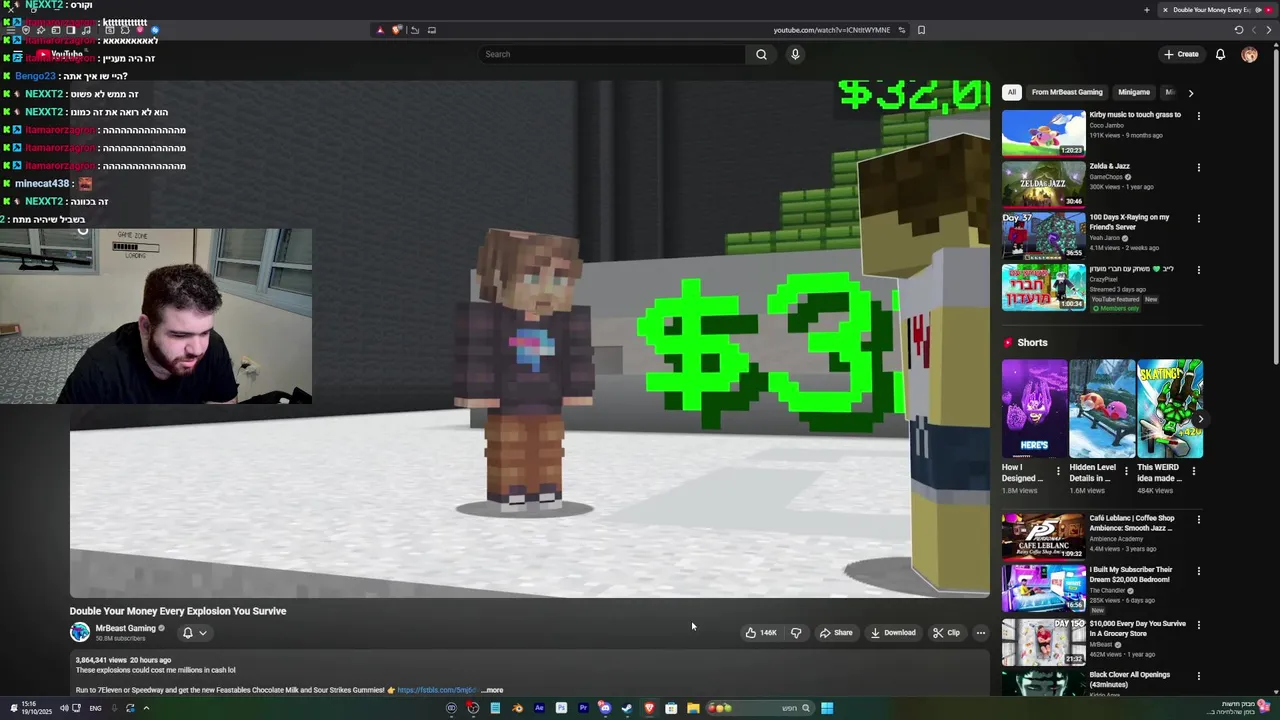The width and height of the screenshot is (1280, 720).
Task: Open Kirby music to touch grass thumbnail
Action: pyautogui.click(x=1043, y=133)
